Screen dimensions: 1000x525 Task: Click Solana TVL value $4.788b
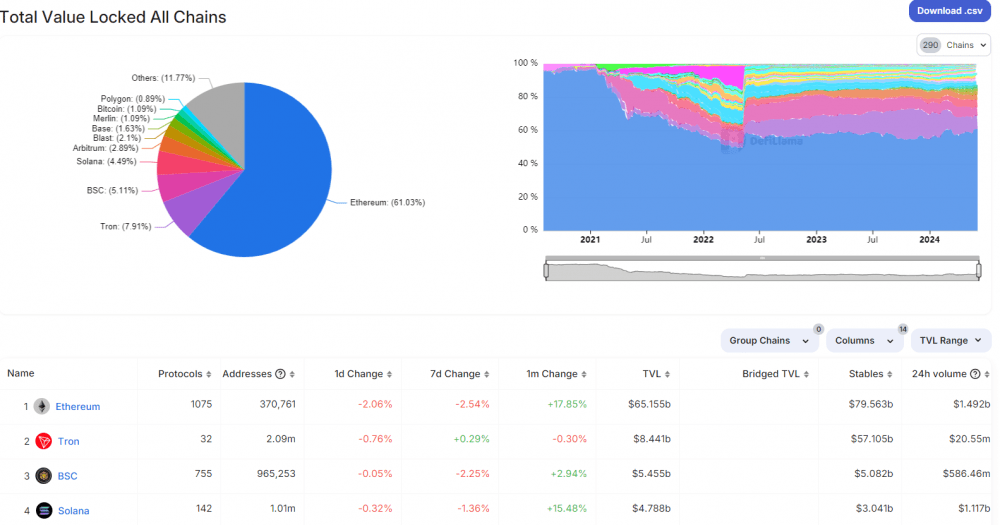coord(651,508)
